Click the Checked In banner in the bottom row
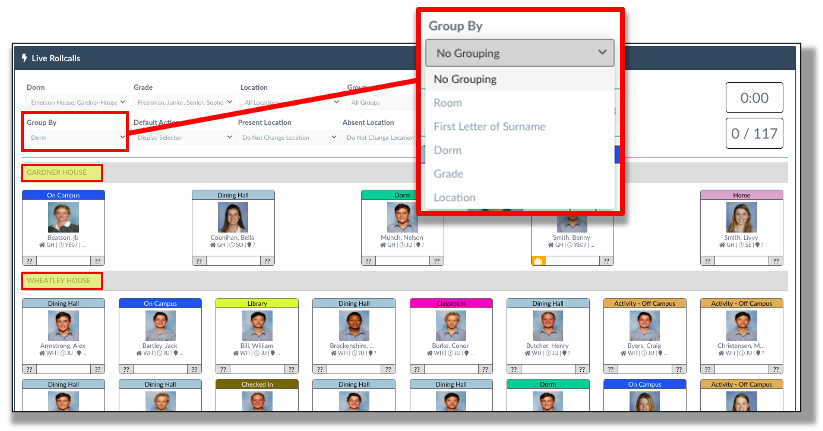The image size is (823, 431). click(257, 384)
